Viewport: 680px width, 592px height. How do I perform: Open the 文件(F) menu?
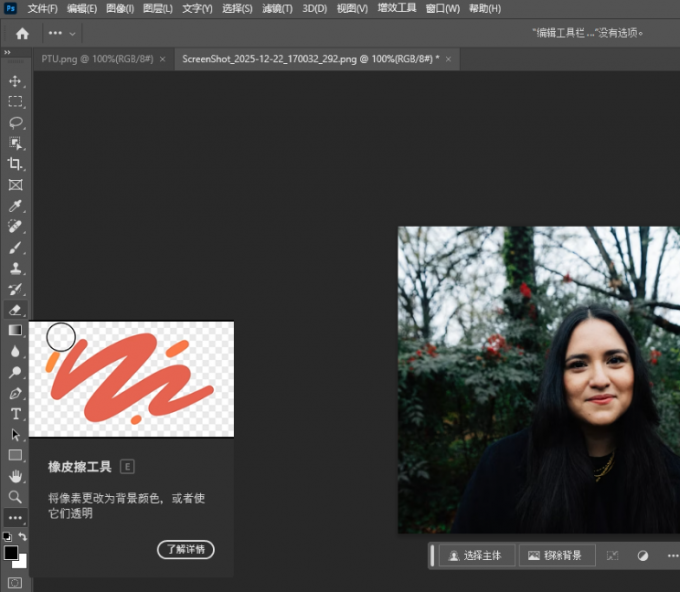click(42, 9)
